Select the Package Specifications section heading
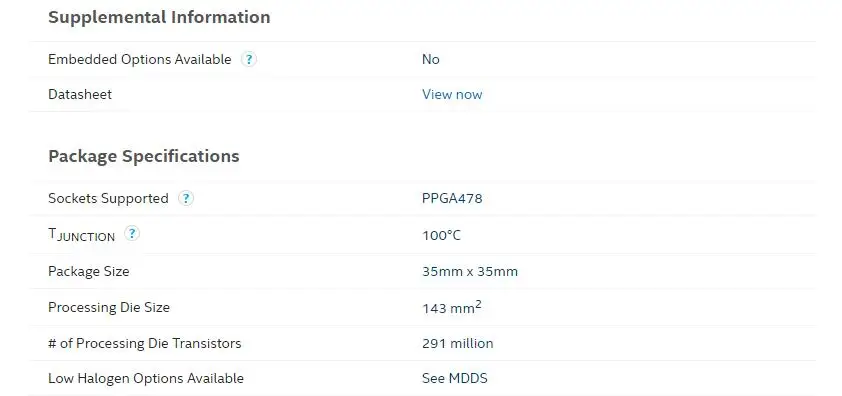This screenshot has width=842, height=396. [144, 156]
